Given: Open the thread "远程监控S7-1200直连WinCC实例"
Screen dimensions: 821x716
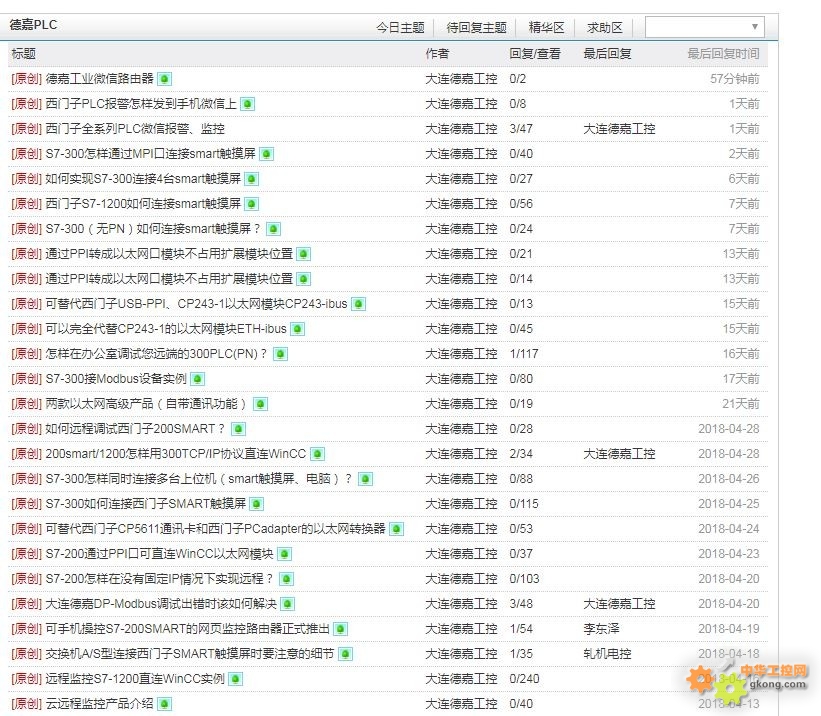Looking at the screenshot, I should (135, 679).
